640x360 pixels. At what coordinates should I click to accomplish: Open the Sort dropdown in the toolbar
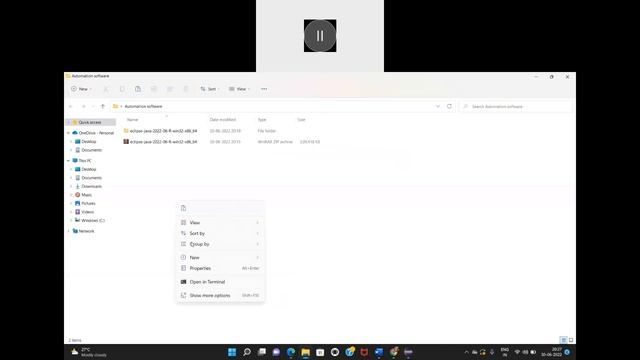click(210, 89)
